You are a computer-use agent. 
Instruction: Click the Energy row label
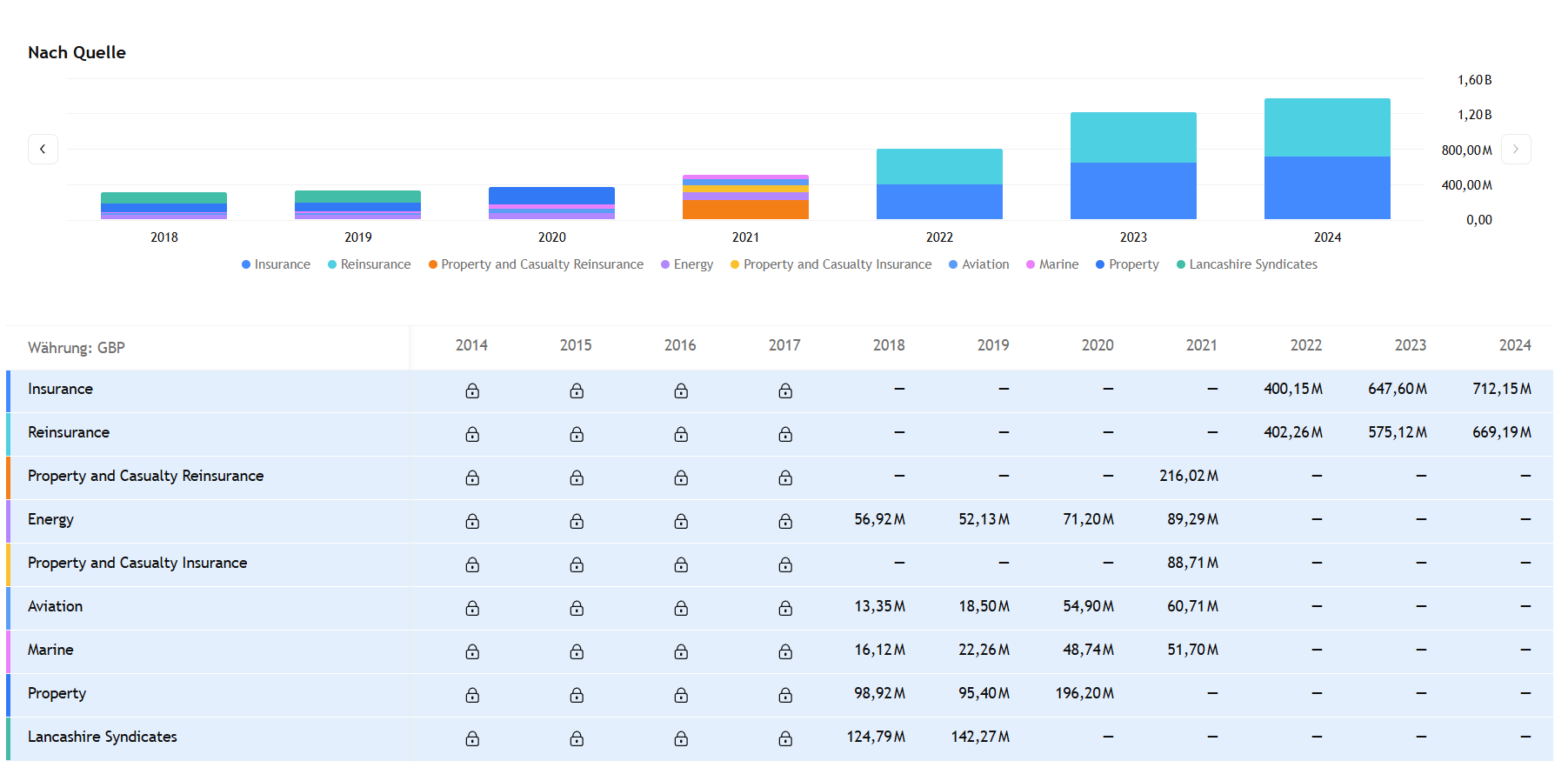click(50, 519)
